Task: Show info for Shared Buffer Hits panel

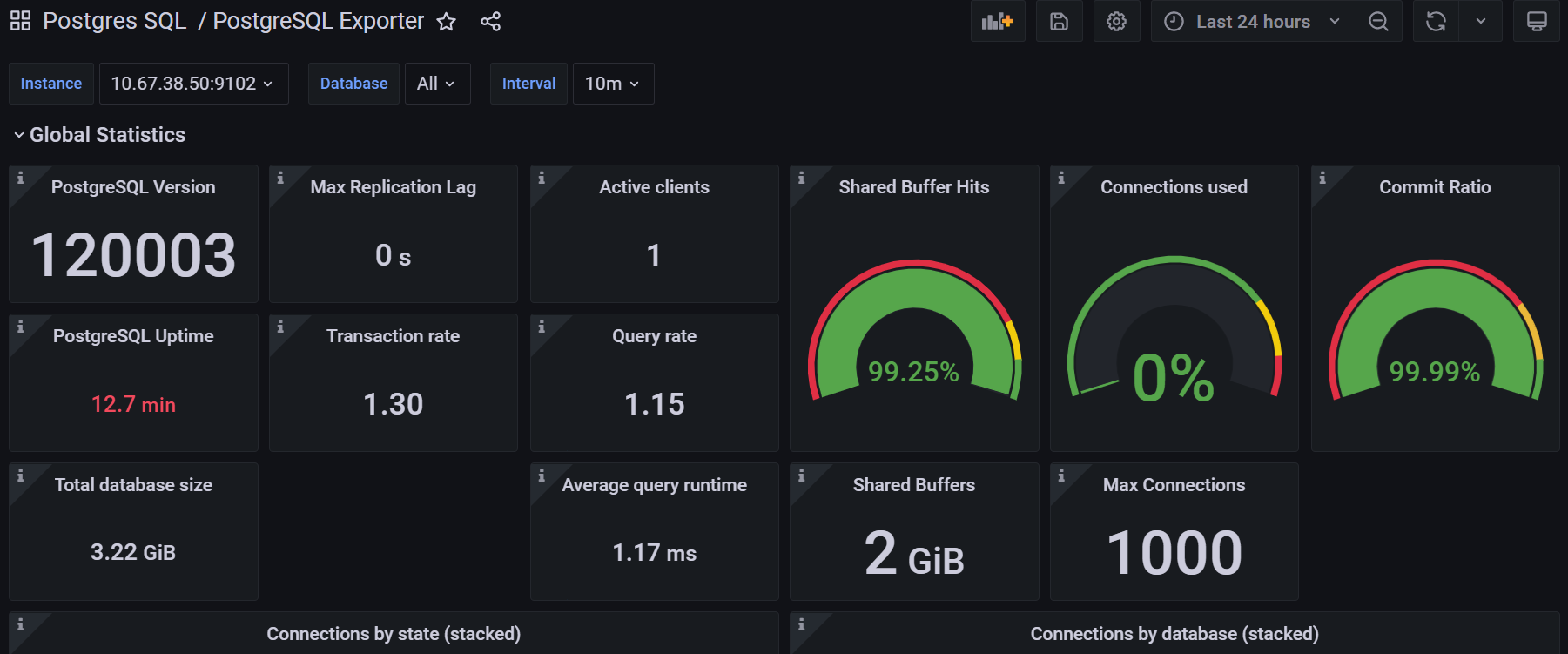Action: pyautogui.click(x=801, y=178)
